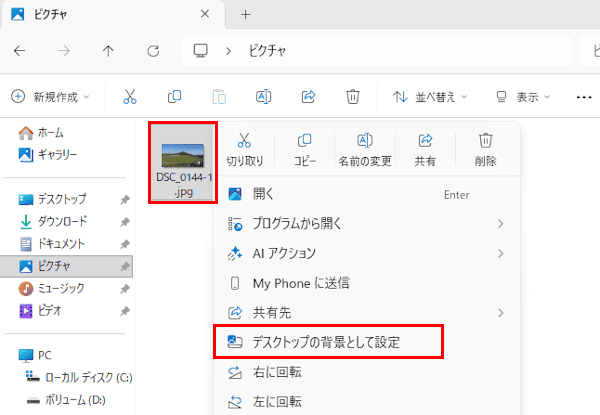
Task: Click the Share icon in the toolbar
Action: point(308,97)
